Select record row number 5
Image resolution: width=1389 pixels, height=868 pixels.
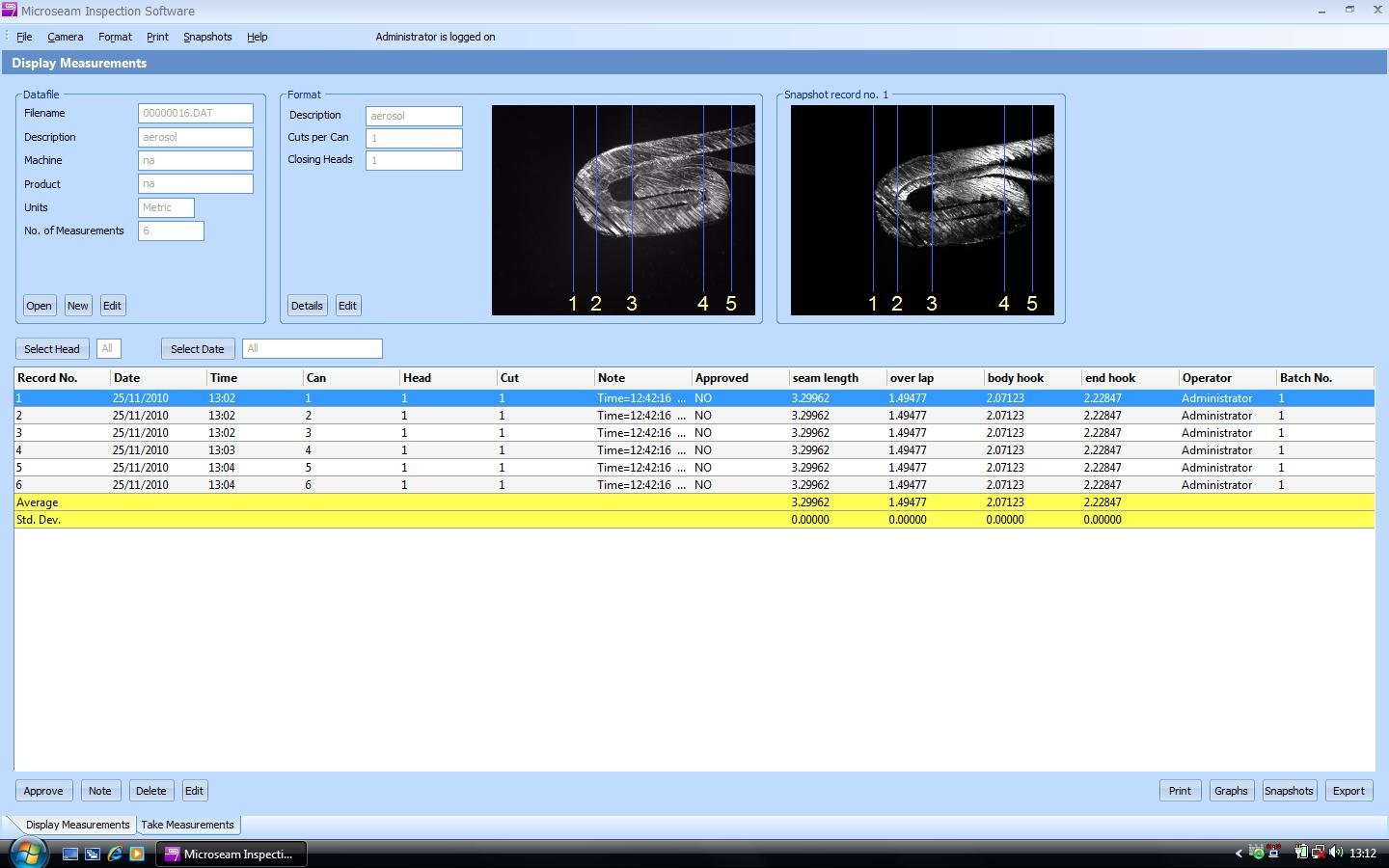click(694, 468)
